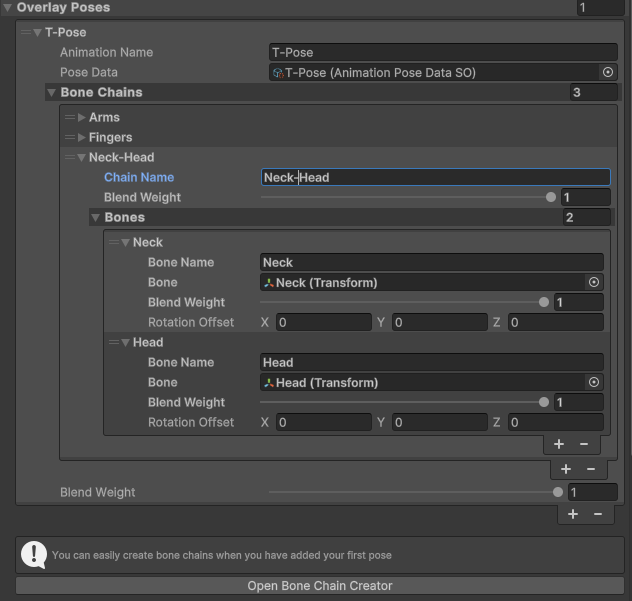The height and width of the screenshot is (601, 632).
Task: Remove bone chain with minus icon
Action: pyautogui.click(x=591, y=469)
